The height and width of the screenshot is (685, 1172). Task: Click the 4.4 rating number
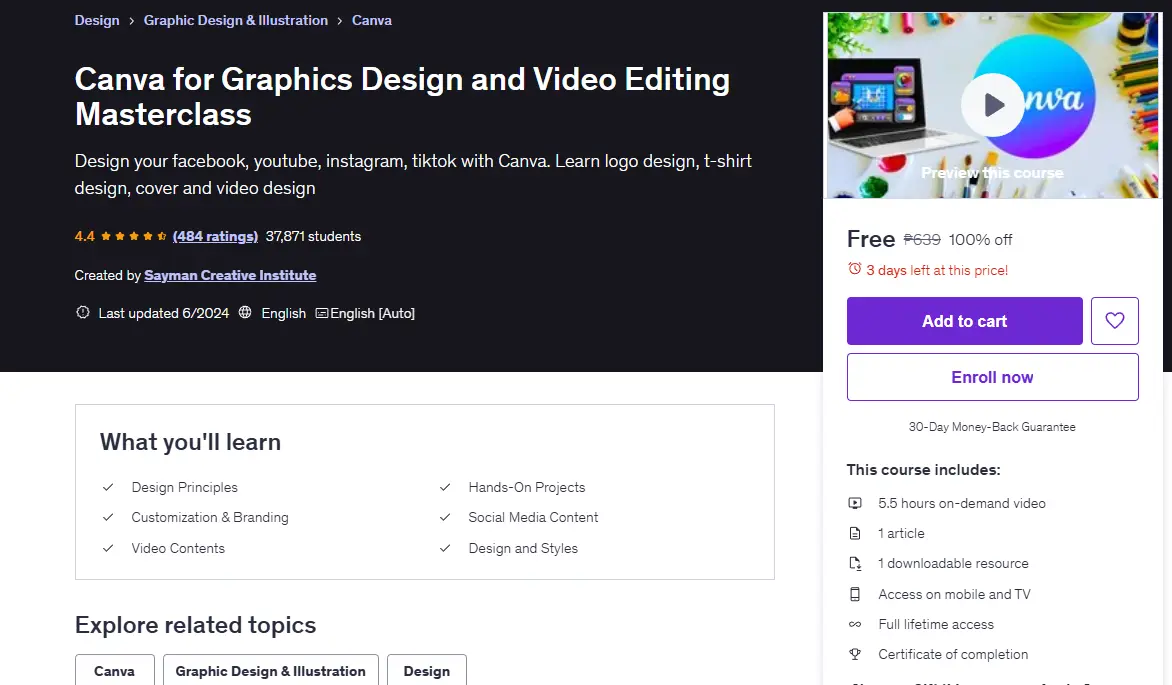84,236
